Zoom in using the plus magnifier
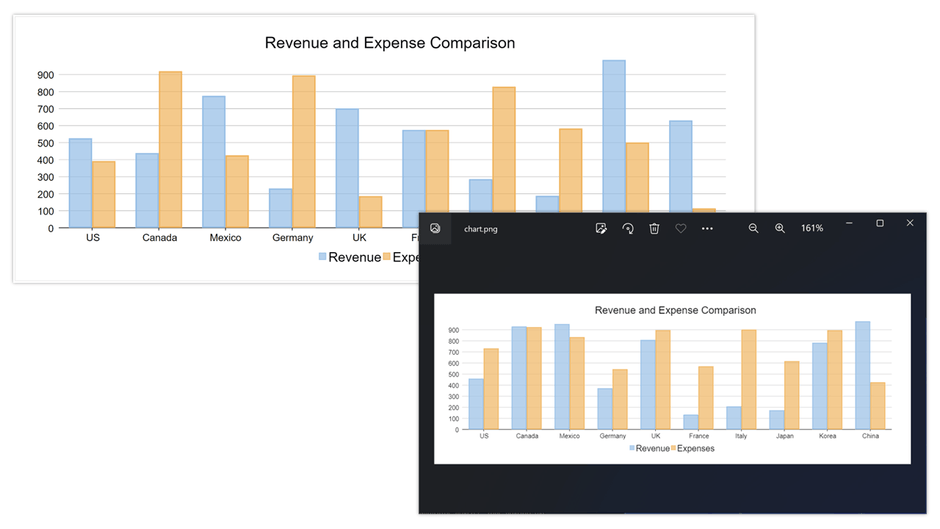The image size is (940, 529). pos(780,229)
